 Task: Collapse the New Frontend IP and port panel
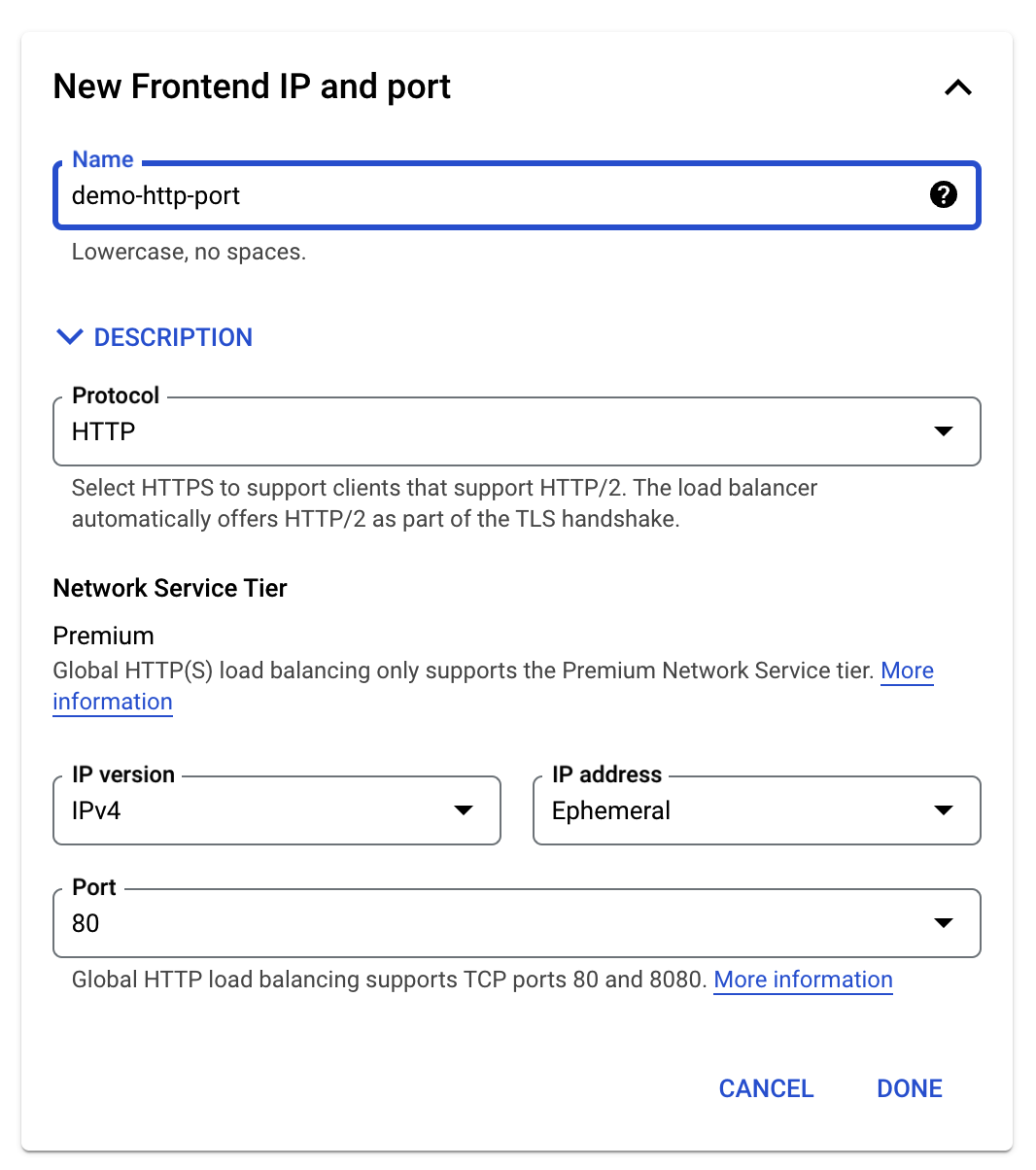(957, 87)
